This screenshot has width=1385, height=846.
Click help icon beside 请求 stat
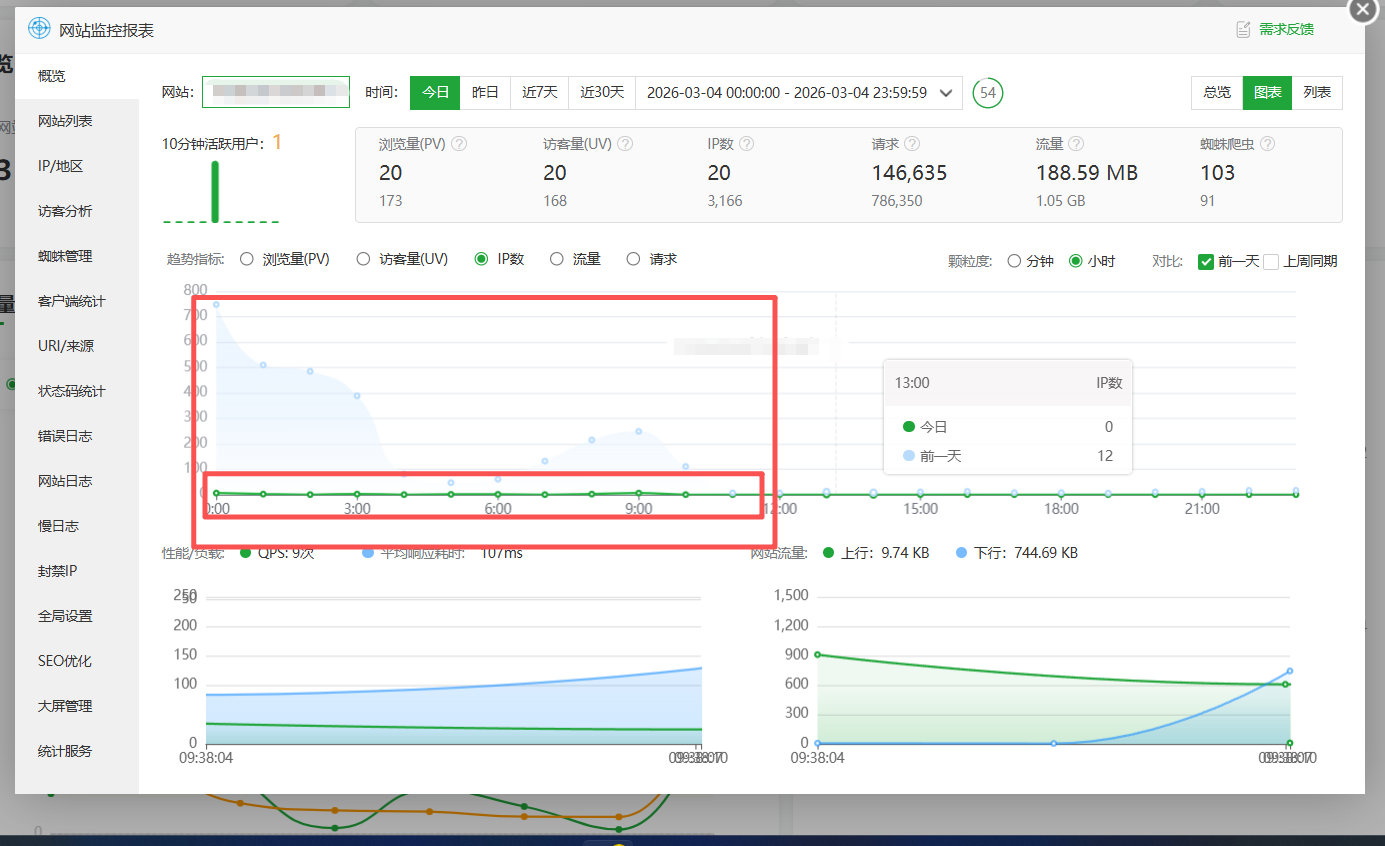click(x=912, y=144)
